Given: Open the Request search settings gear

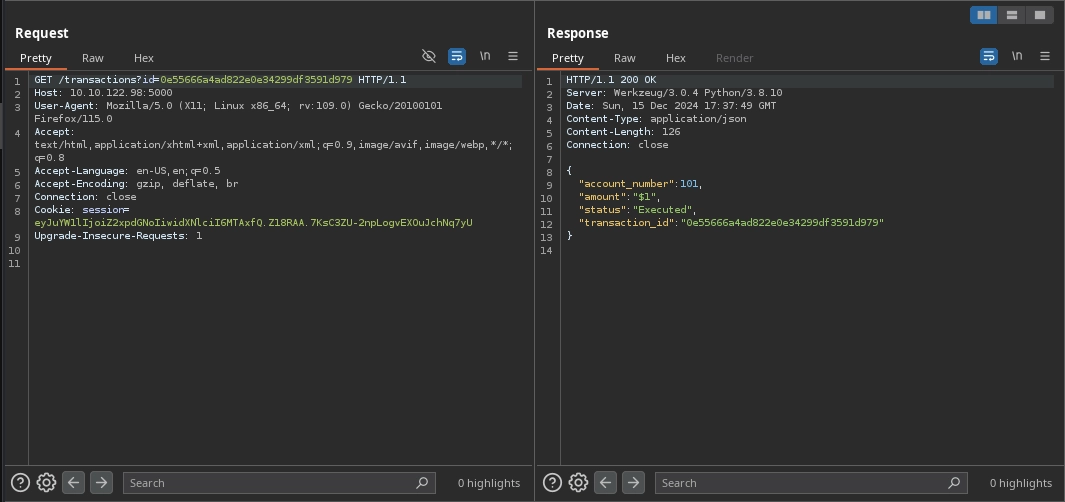Looking at the screenshot, I should click(x=46, y=483).
